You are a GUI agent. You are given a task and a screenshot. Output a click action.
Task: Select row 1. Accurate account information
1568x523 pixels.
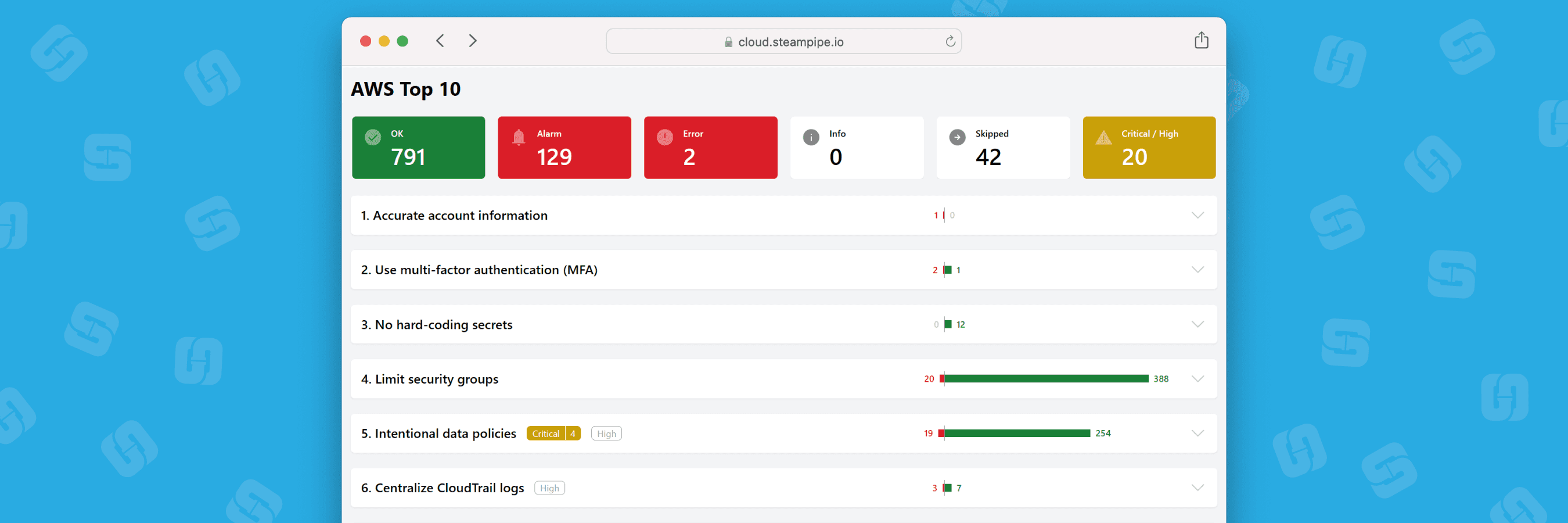pyautogui.click(x=783, y=216)
